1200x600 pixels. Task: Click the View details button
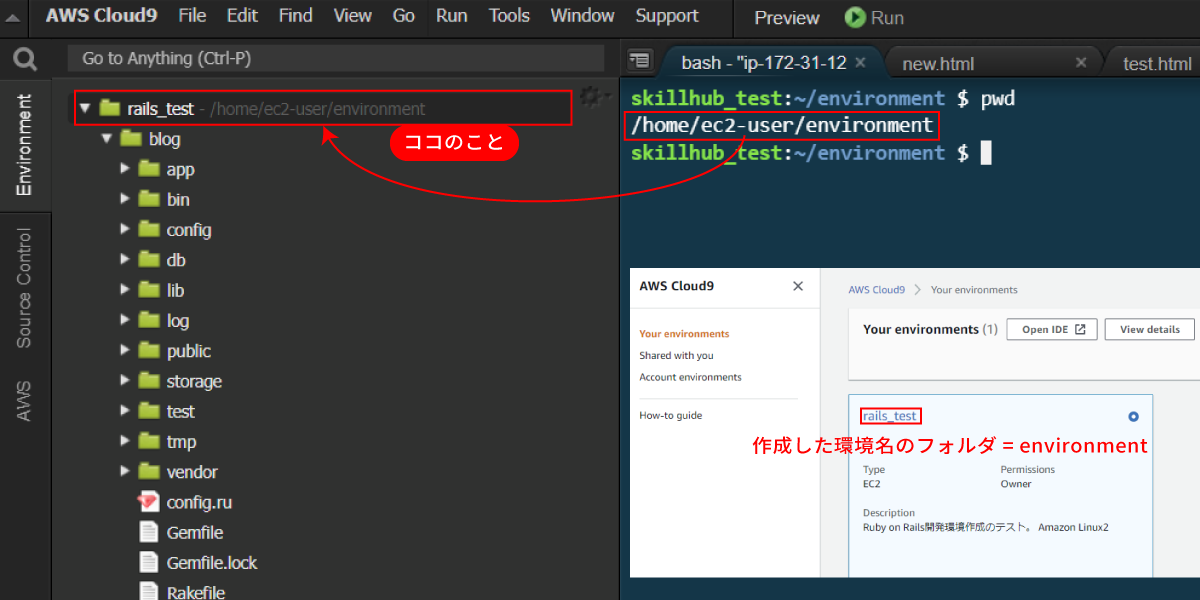click(x=1149, y=330)
